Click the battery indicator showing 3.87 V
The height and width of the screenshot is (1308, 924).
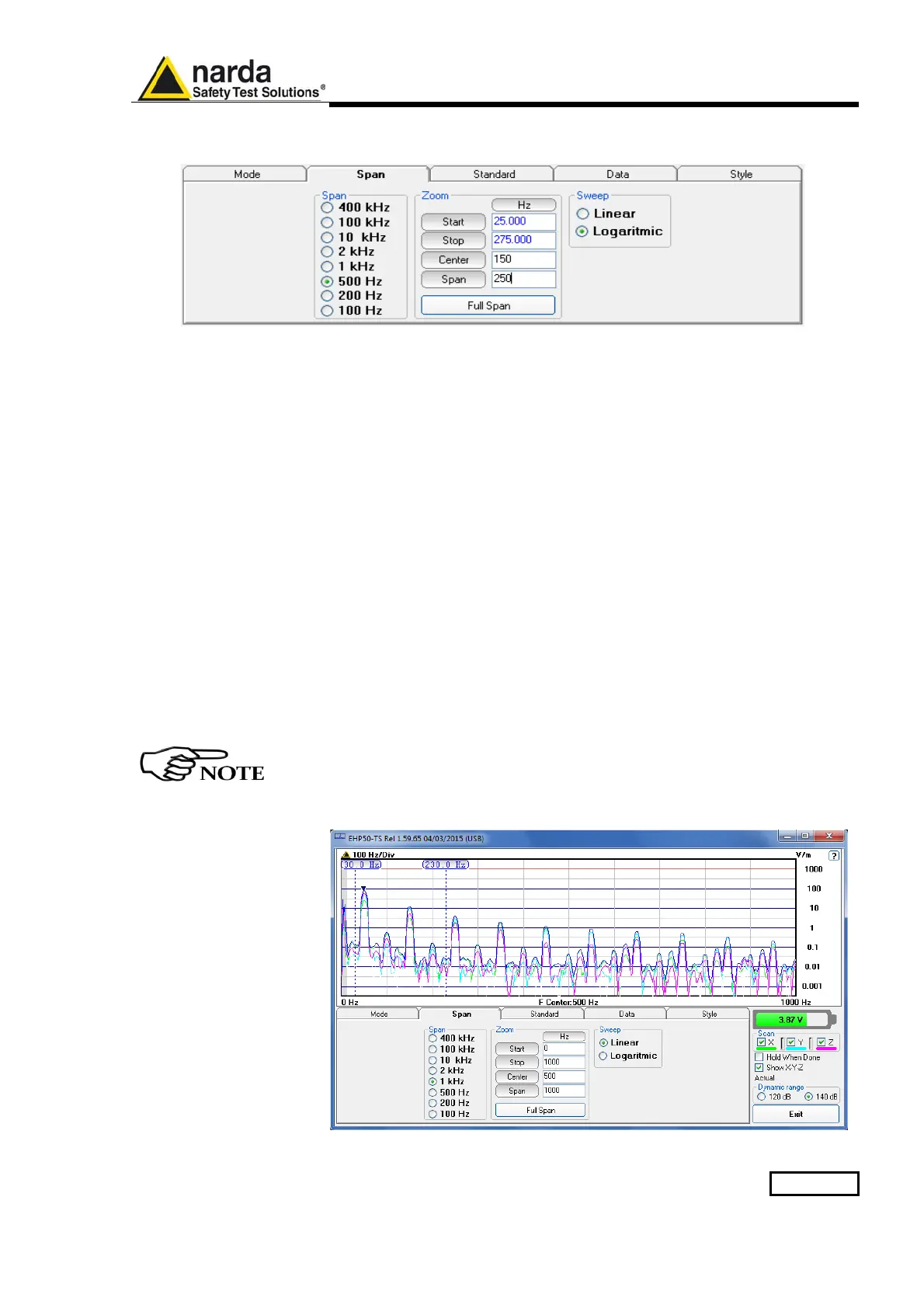(x=794, y=1019)
